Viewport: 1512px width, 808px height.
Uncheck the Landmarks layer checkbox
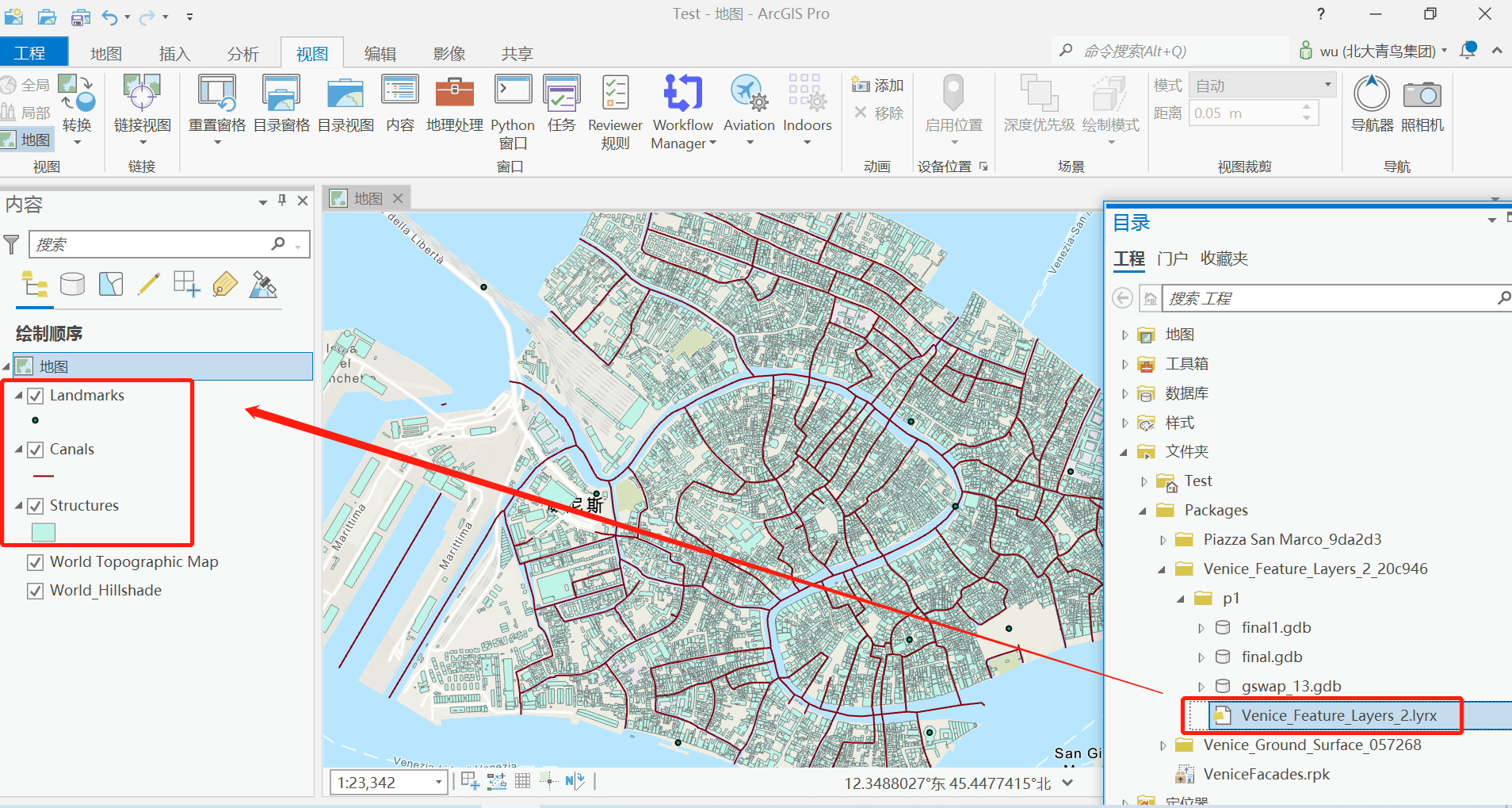click(x=36, y=396)
